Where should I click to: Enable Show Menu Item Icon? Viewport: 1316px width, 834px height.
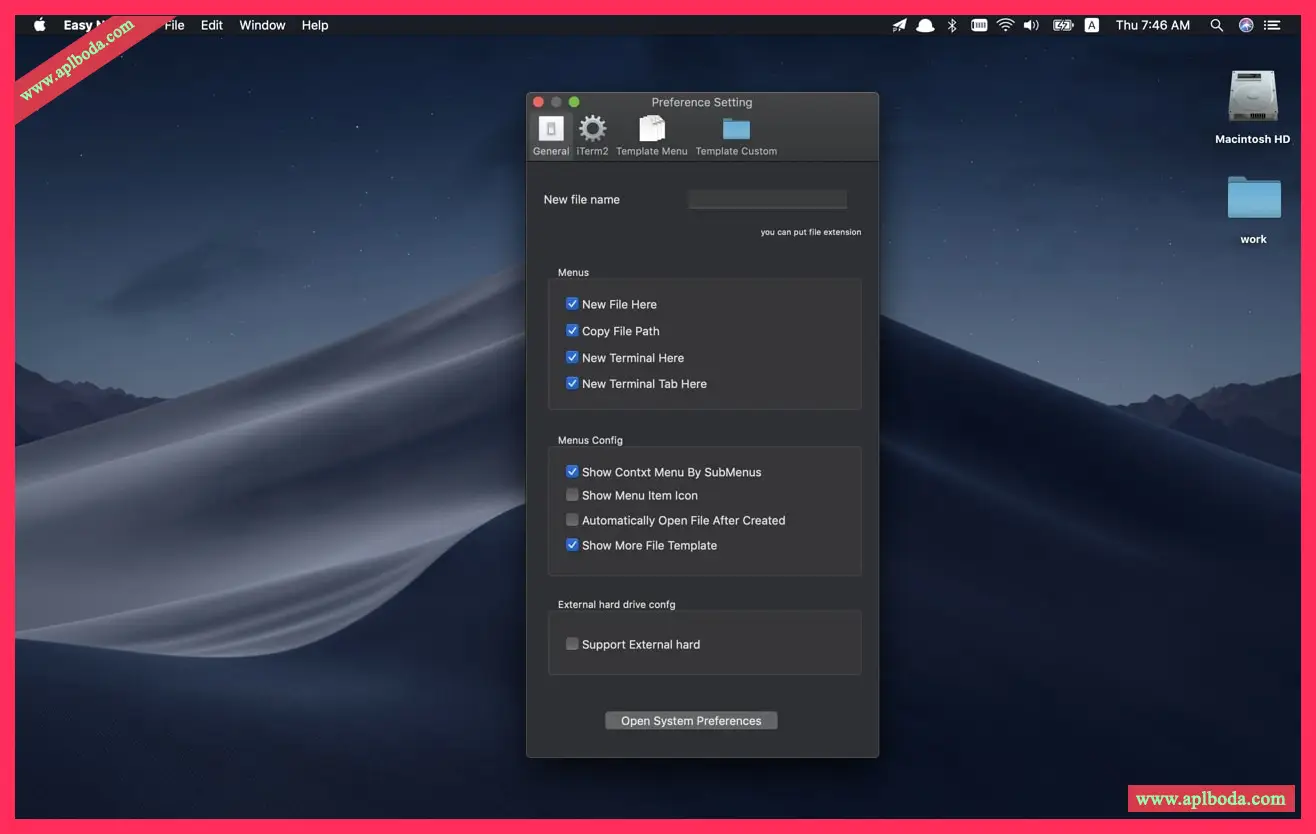point(572,495)
